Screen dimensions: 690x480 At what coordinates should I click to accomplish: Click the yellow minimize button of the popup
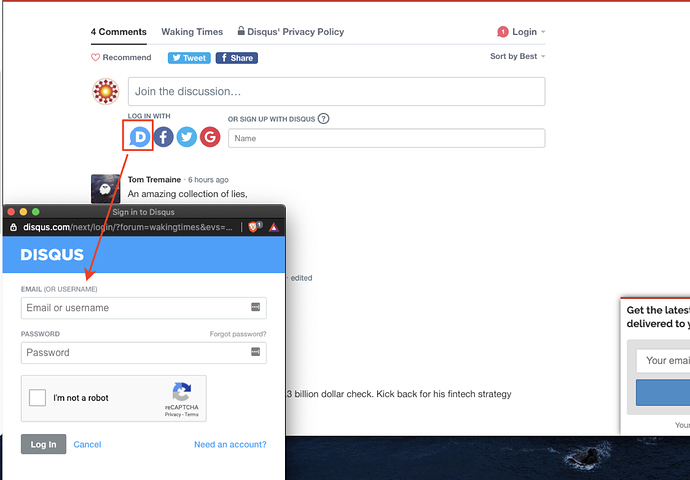point(23,212)
